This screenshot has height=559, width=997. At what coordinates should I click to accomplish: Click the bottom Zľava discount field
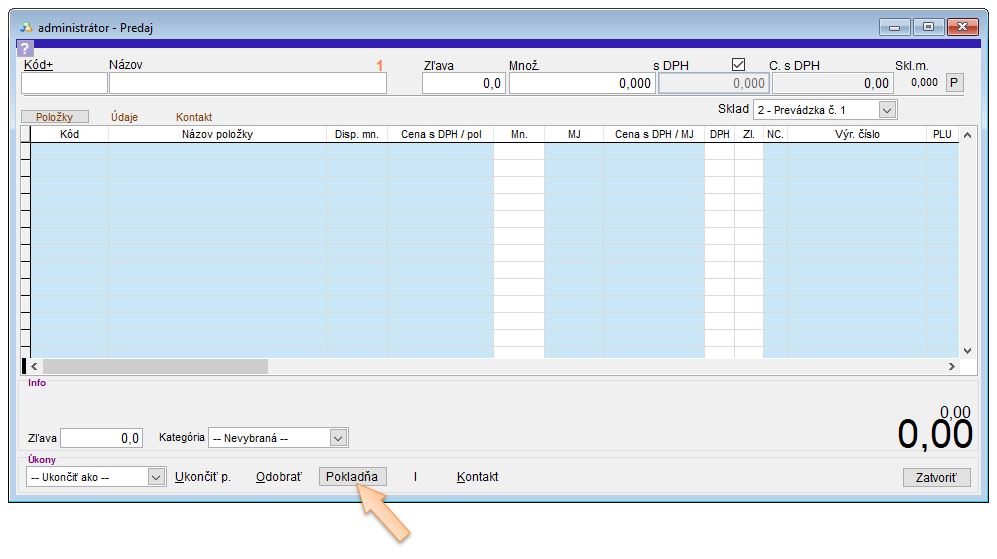[x=102, y=438]
